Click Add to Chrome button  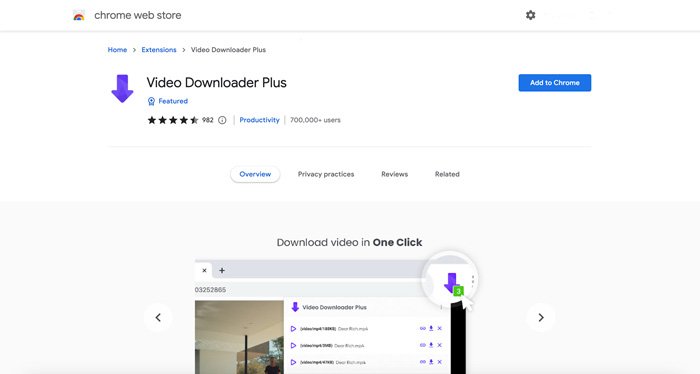[x=554, y=83]
